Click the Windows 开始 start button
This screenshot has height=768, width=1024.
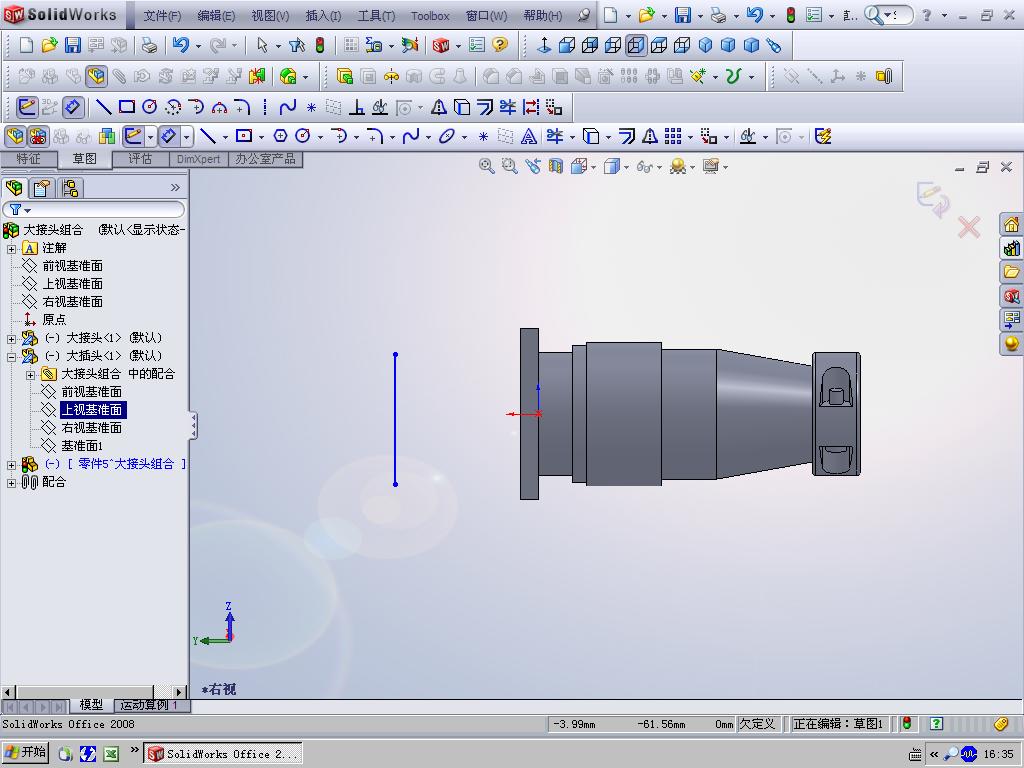(x=26, y=752)
